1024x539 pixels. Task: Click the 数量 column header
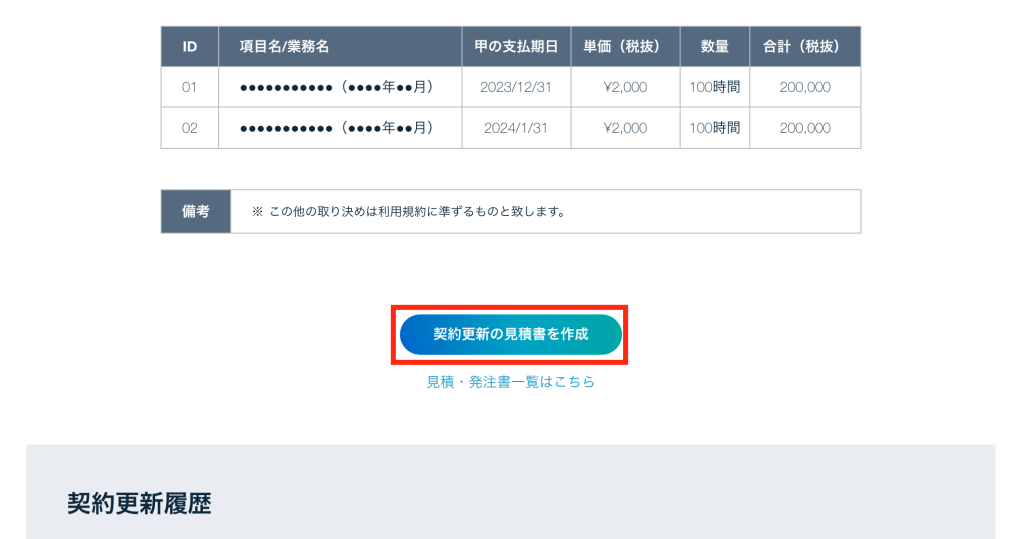click(714, 47)
